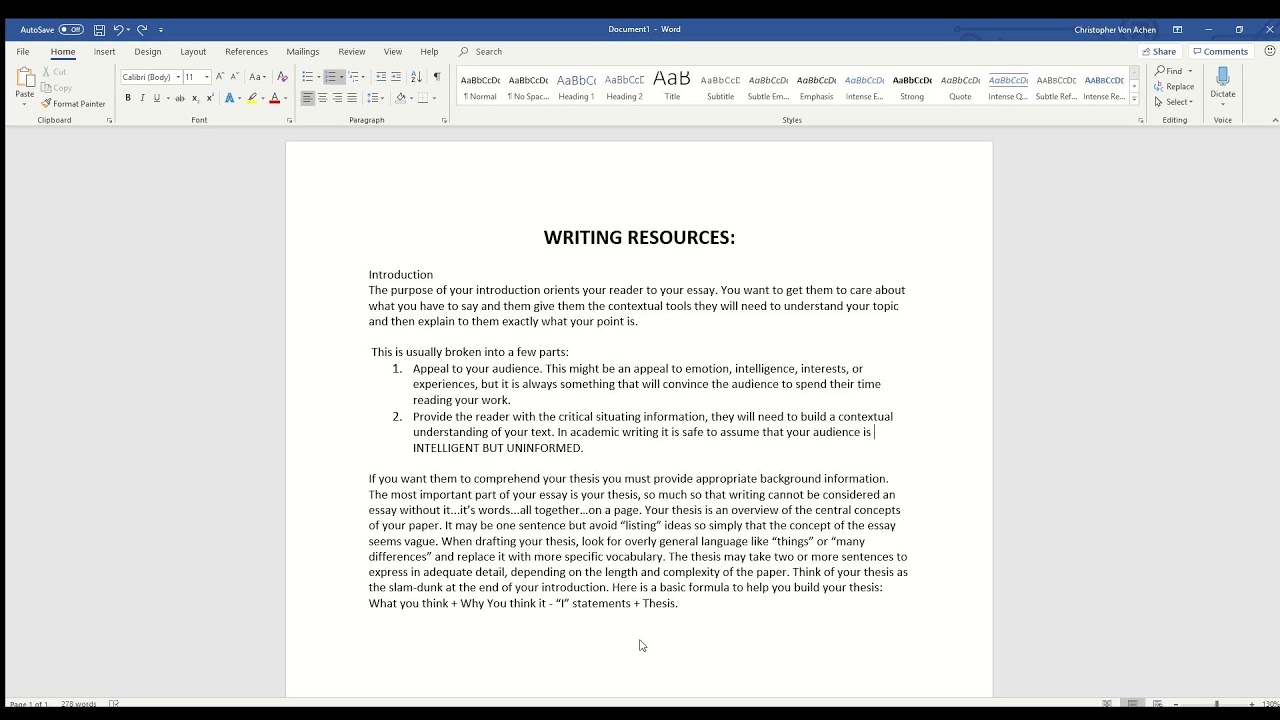Show paragraph marks with the pilcrow icon
The height and width of the screenshot is (720, 1280).
(436, 77)
